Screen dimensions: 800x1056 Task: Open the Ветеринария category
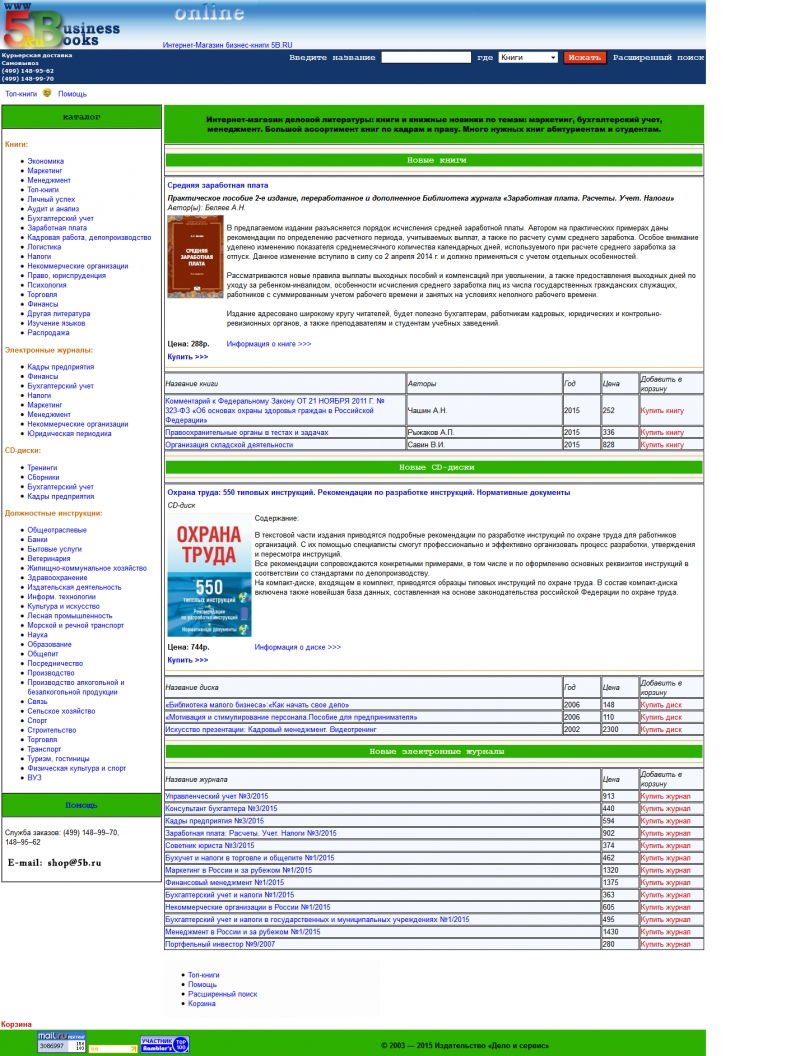coord(48,558)
